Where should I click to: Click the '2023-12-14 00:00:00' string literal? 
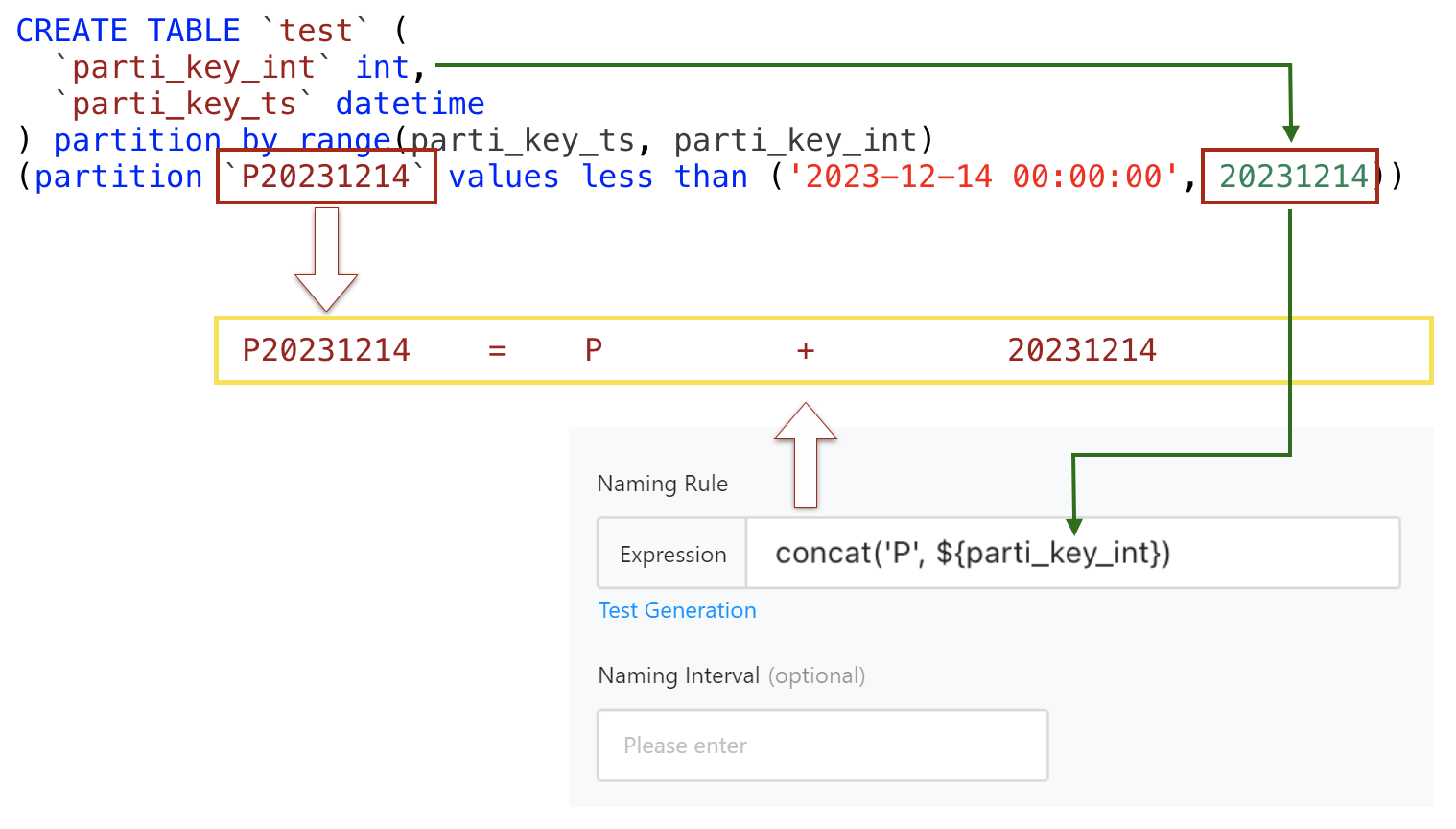tap(982, 177)
